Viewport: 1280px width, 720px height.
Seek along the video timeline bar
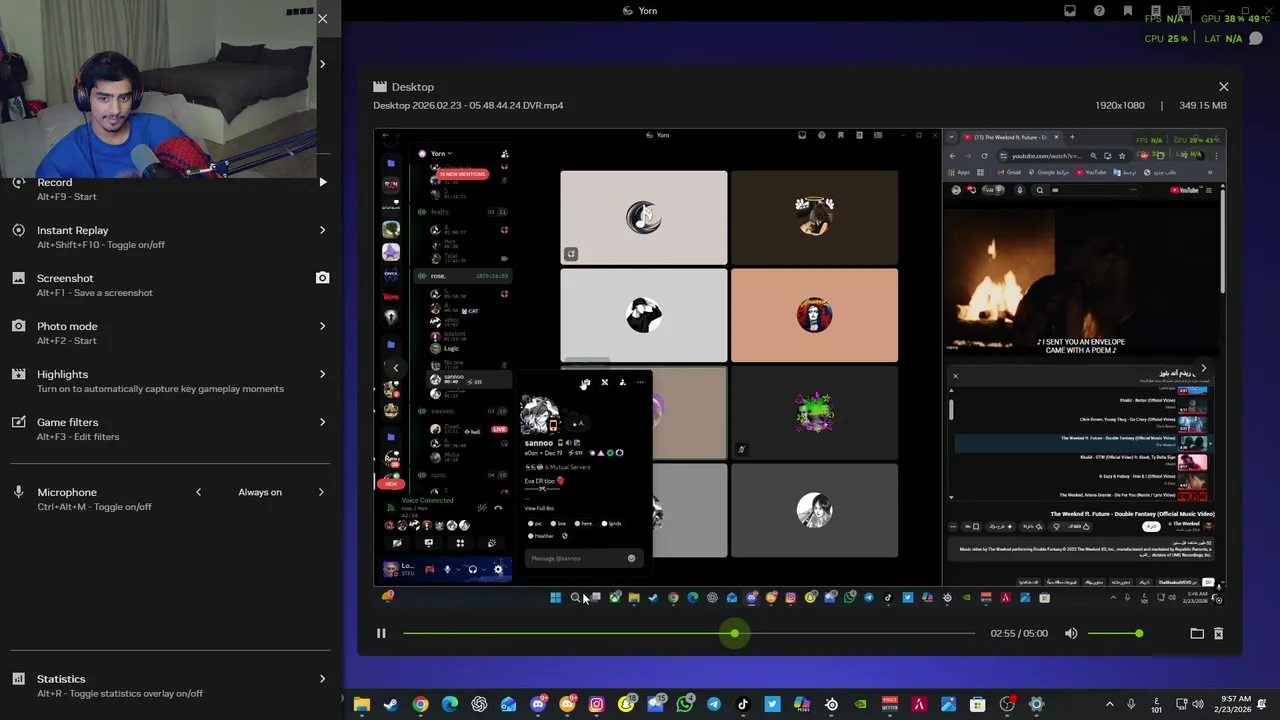click(688, 633)
